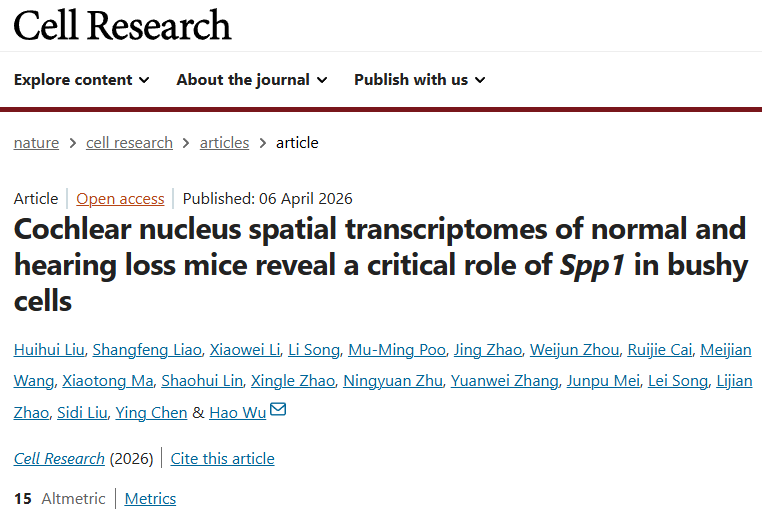The image size is (762, 516).
Task: Click the Open access link
Action: click(120, 198)
